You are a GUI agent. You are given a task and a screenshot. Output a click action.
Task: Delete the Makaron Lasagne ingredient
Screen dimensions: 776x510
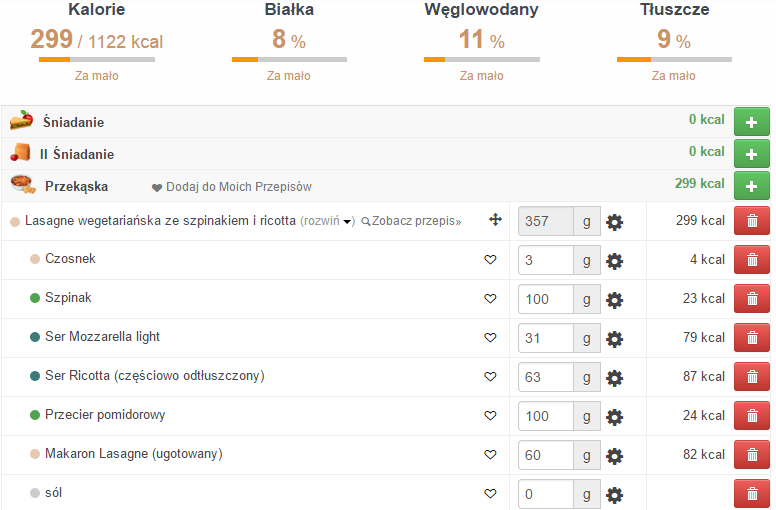(x=751, y=455)
